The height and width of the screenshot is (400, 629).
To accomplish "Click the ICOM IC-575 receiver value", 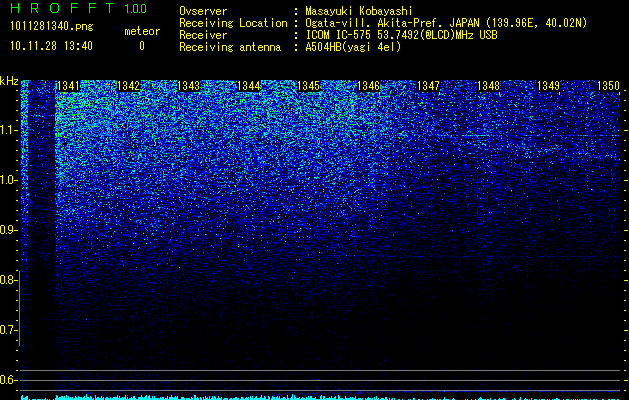I will (x=401, y=35).
